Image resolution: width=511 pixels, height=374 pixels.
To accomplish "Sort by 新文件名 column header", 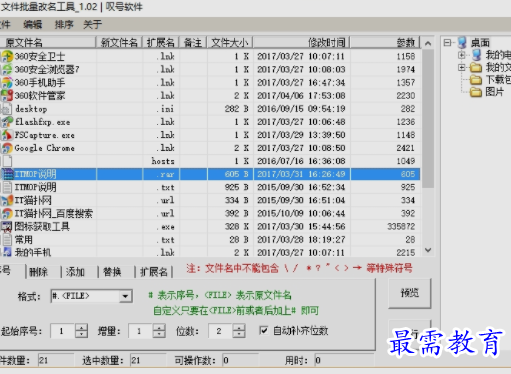I will (119, 43).
